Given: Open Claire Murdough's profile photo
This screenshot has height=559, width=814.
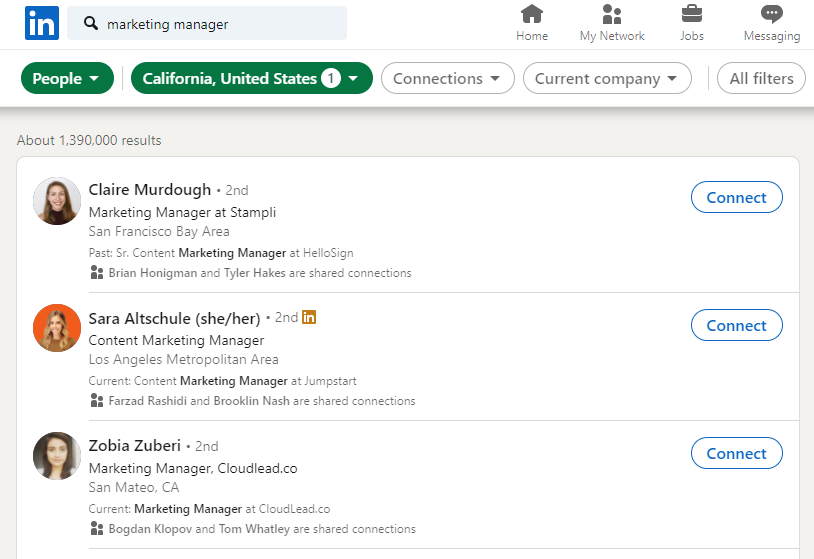Looking at the screenshot, I should (x=56, y=201).
